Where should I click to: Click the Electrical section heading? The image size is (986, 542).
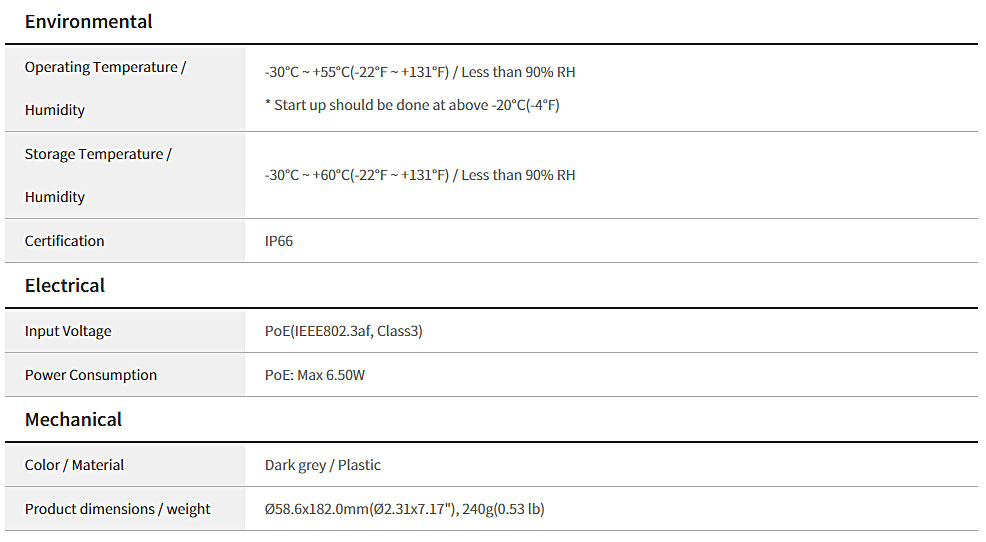point(65,285)
